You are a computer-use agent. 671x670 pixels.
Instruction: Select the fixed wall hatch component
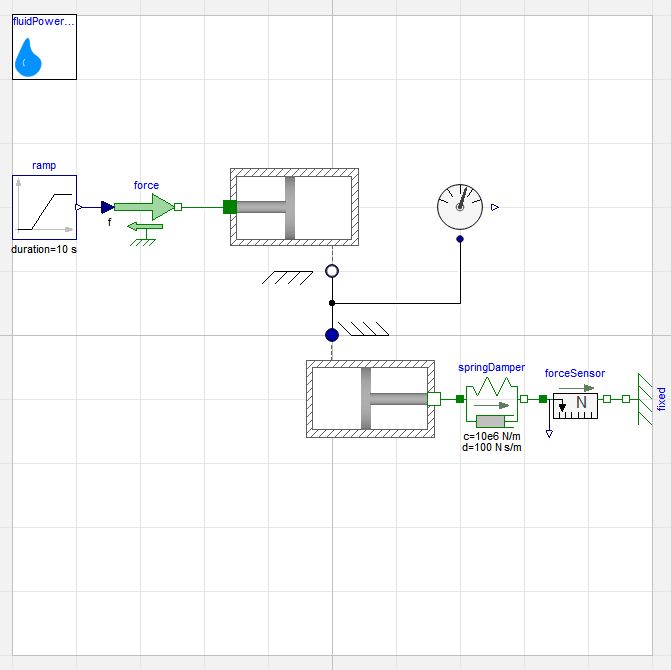(x=645, y=399)
